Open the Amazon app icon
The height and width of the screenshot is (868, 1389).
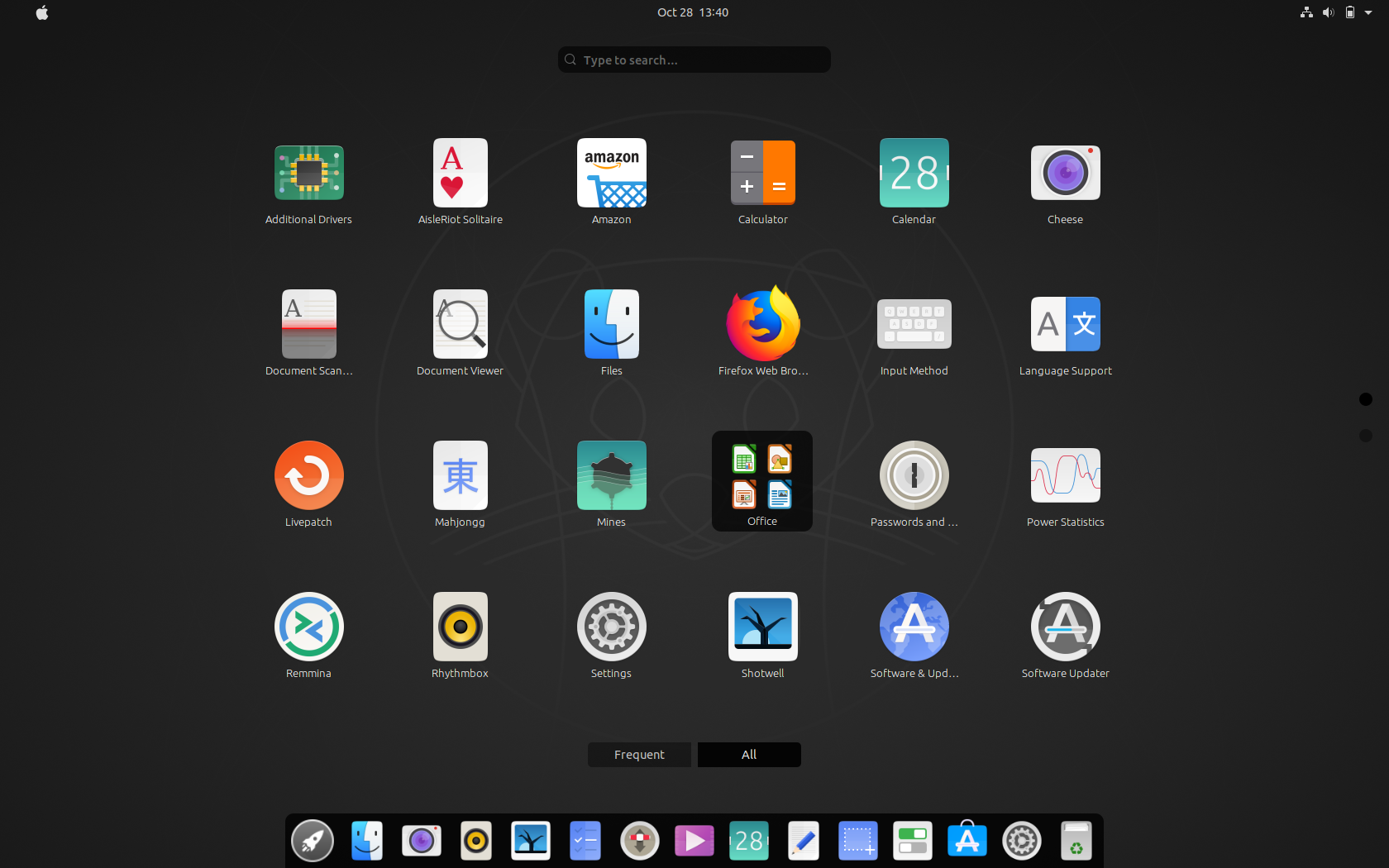[x=612, y=173]
